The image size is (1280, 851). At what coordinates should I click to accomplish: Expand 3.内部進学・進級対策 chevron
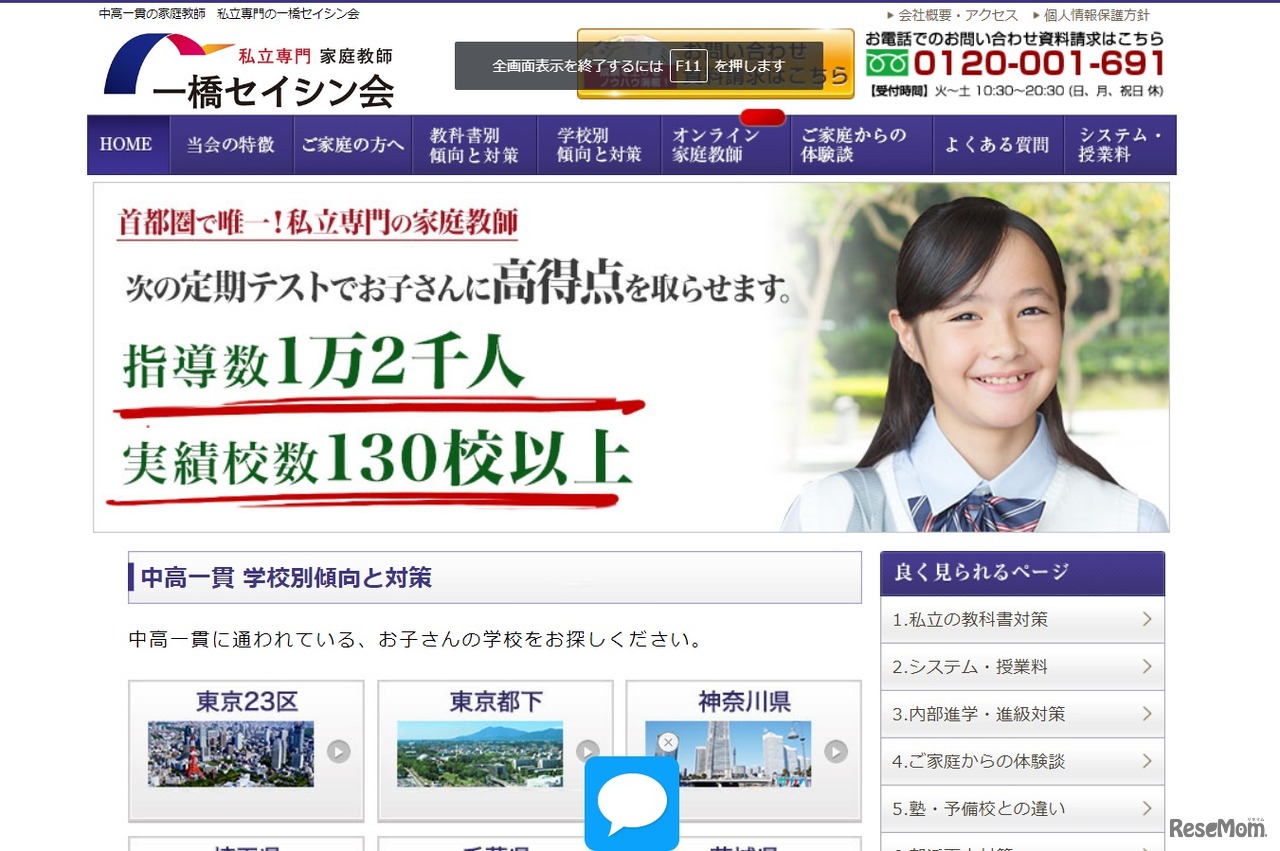pos(1147,714)
